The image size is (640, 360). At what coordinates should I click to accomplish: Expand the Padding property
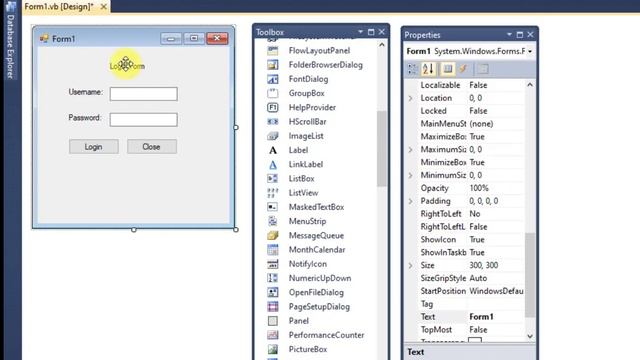click(411, 201)
